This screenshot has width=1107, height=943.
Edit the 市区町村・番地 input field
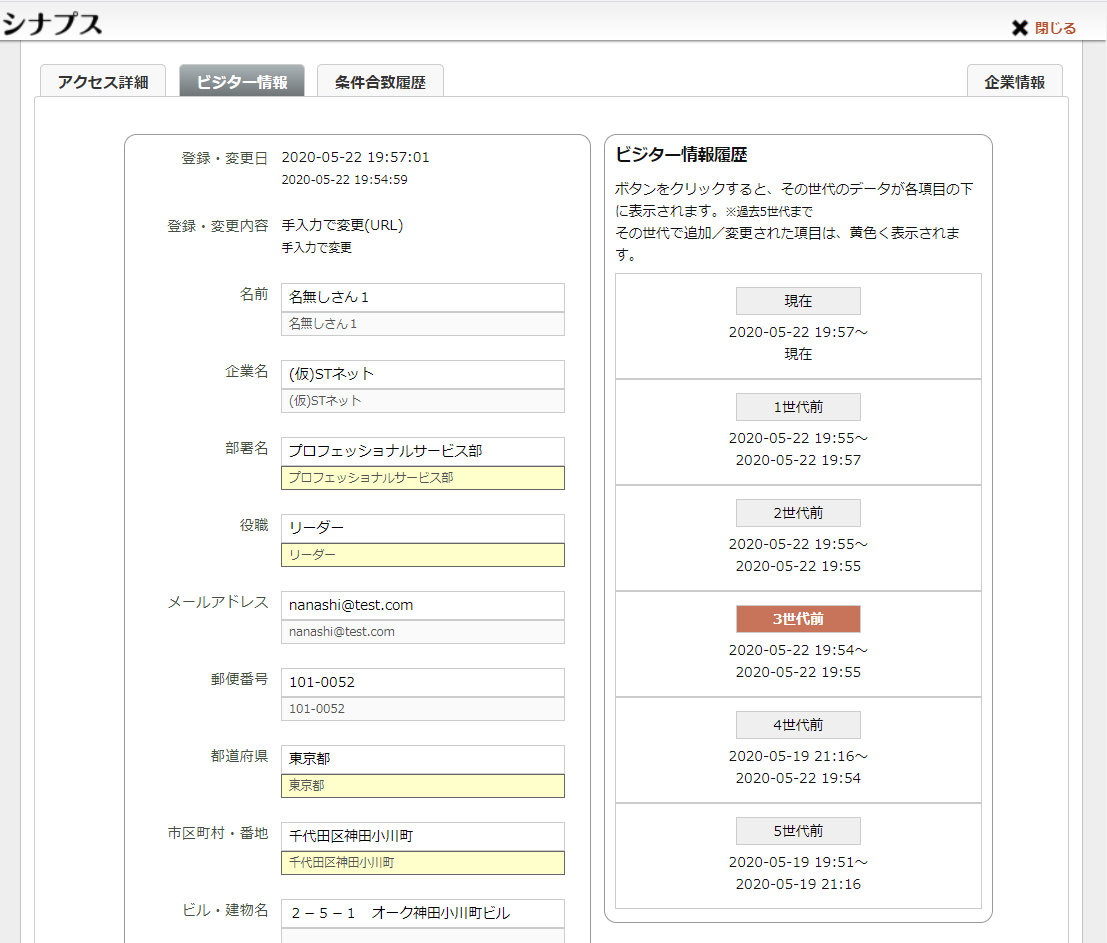pos(422,836)
